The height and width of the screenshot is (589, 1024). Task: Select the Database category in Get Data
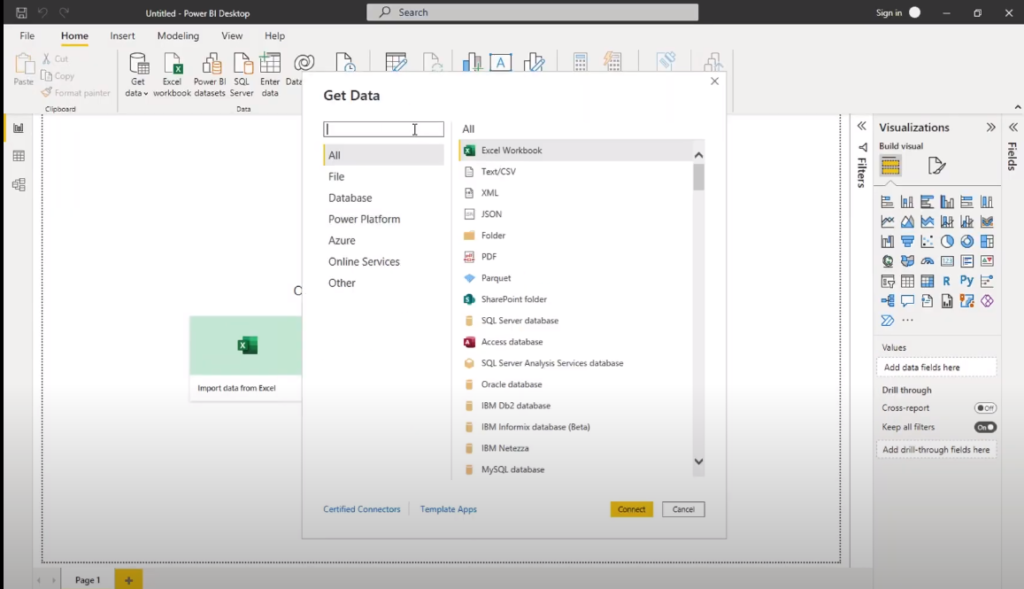coord(350,198)
